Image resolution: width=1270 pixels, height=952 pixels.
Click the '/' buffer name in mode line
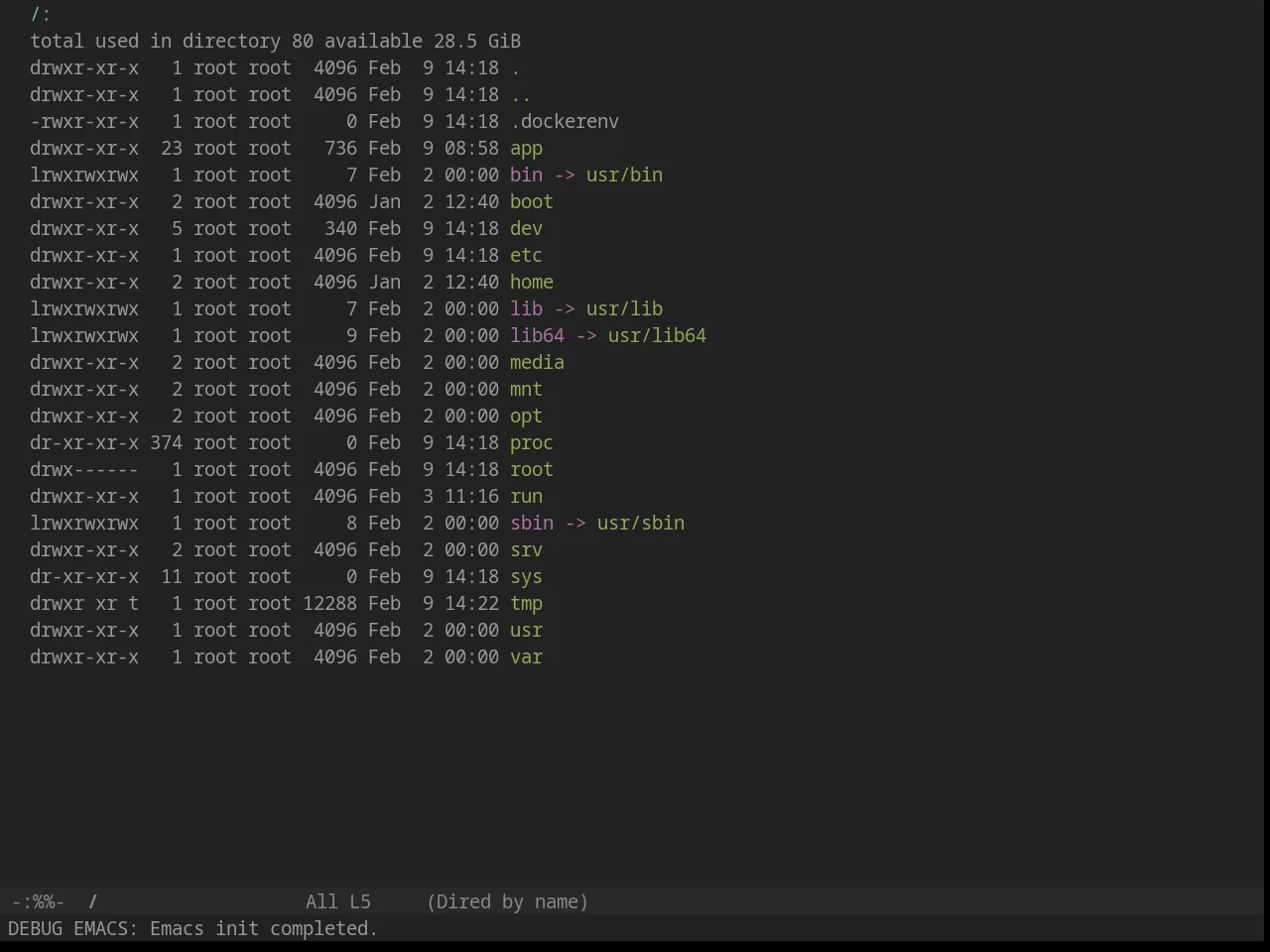(93, 902)
